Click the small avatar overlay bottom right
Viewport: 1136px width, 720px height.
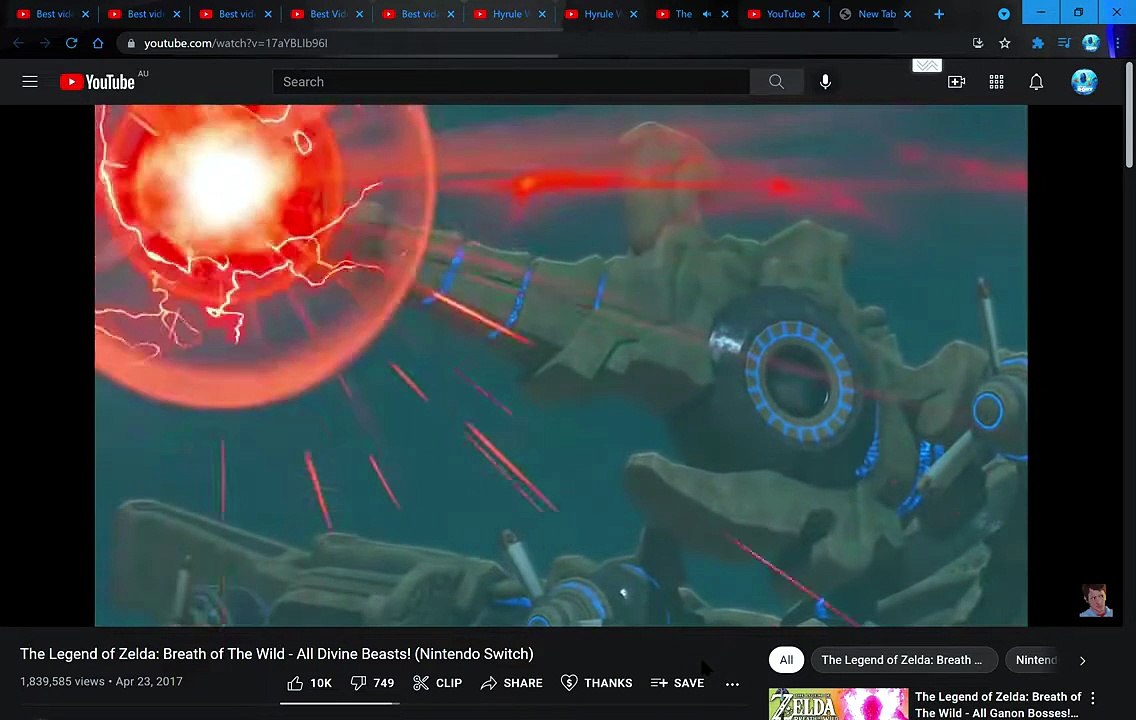pos(1095,600)
